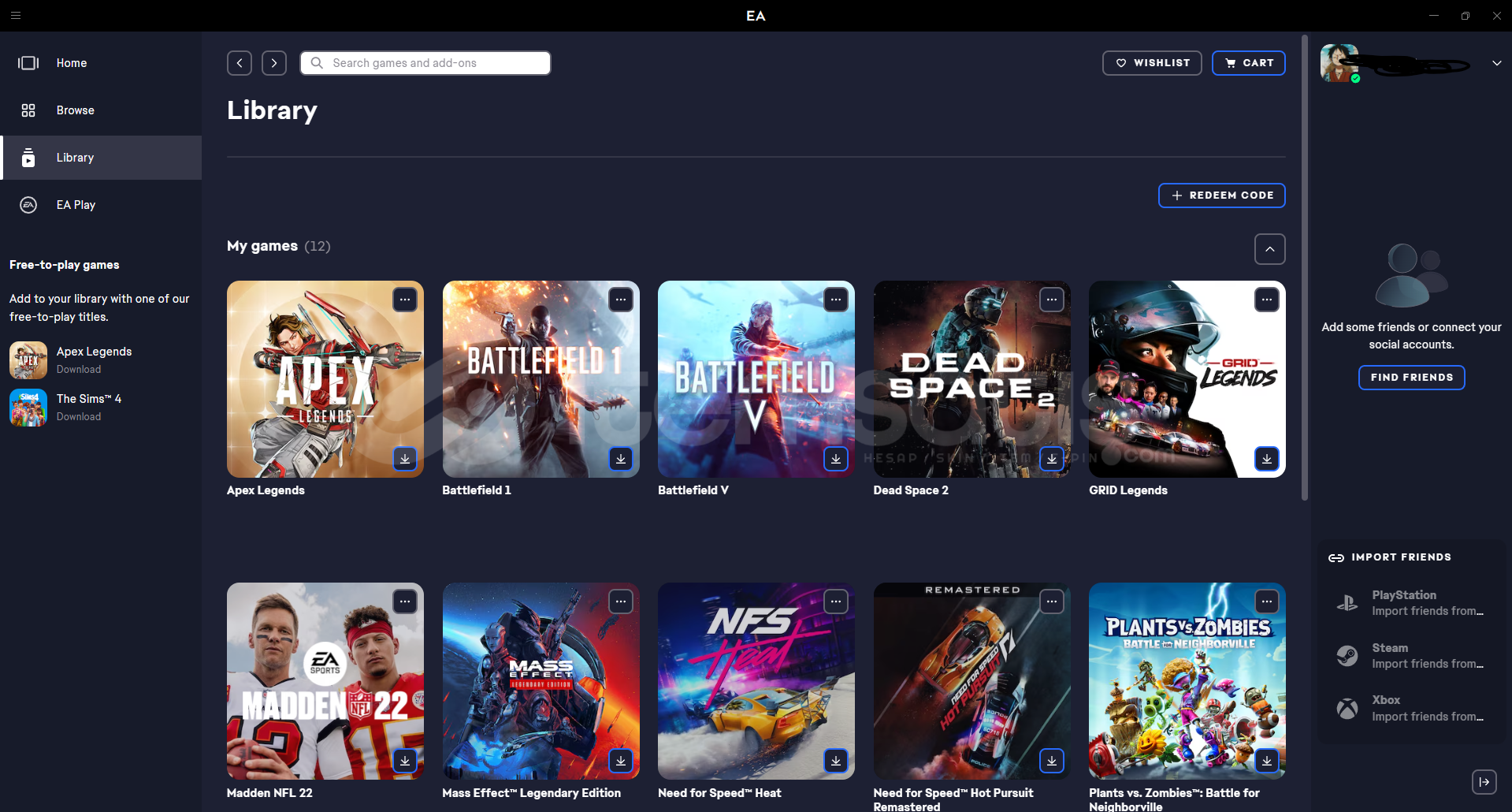This screenshot has height=812, width=1512.
Task: Click the Battlefield 1 game title
Action: point(477,490)
